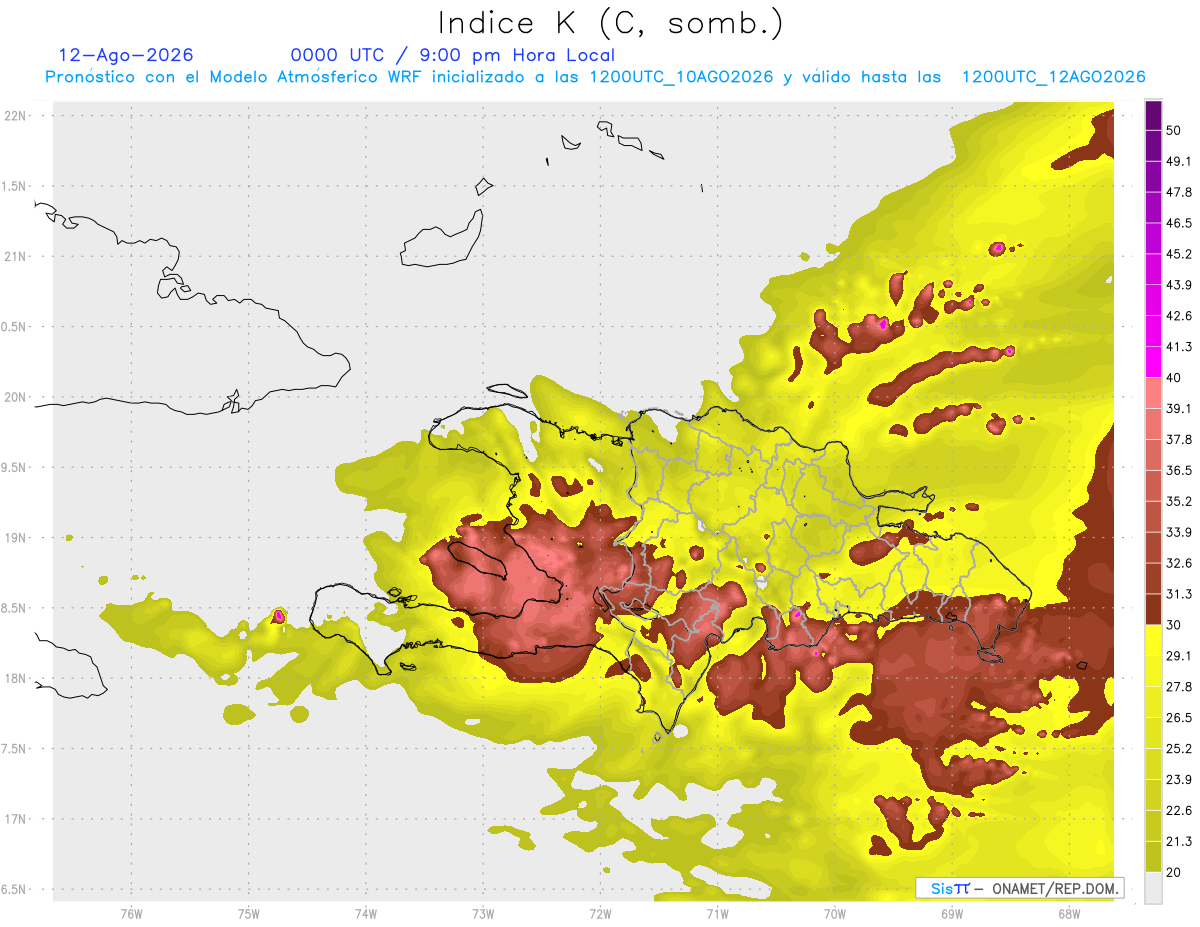Click the grey bottom segment of colorbar
The image size is (1200, 927).
pyautogui.click(x=1153, y=887)
